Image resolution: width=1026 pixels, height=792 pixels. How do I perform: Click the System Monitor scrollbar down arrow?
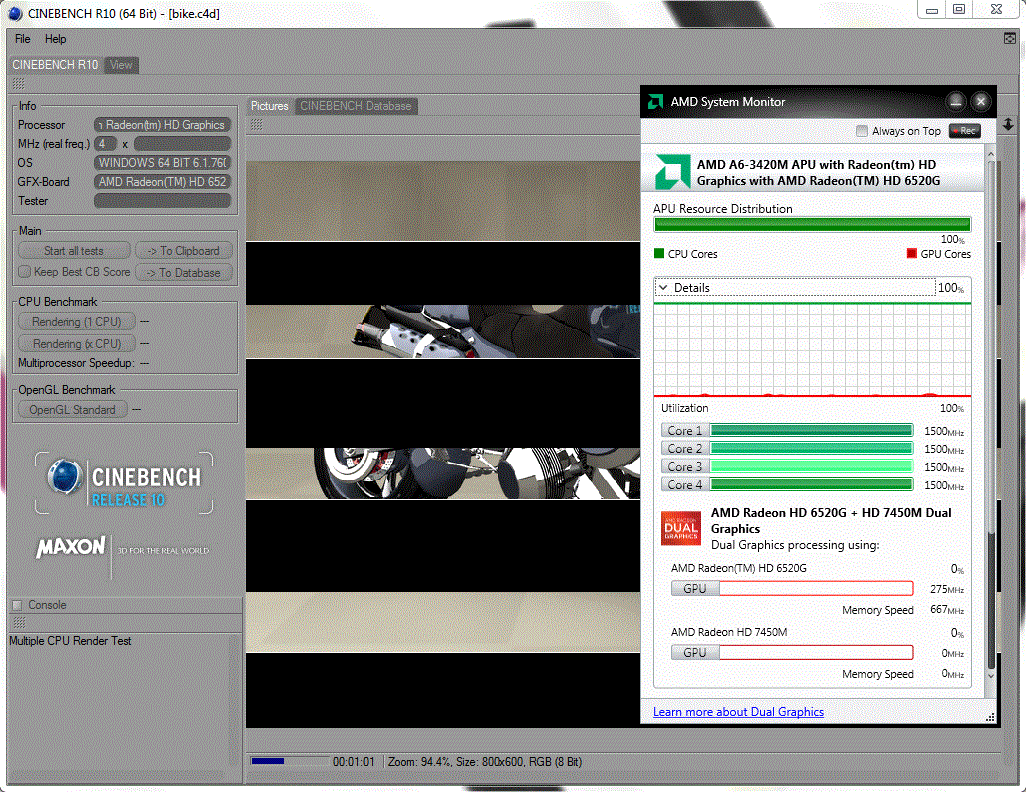991,676
